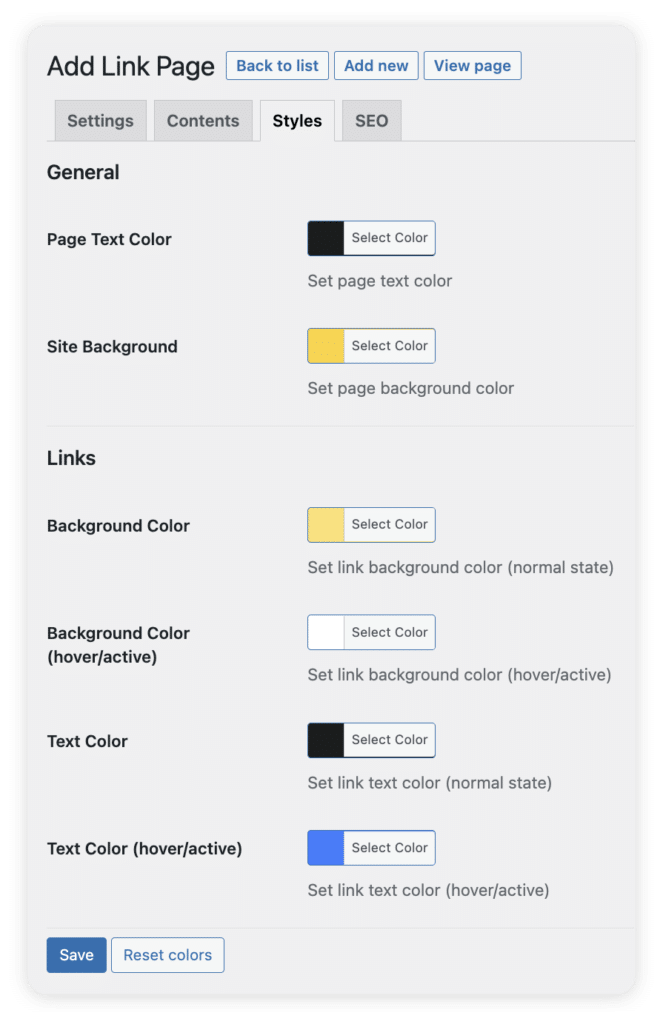The image size is (663, 1024).
Task: Click Select Color for link text normal state
Action: [x=389, y=740]
